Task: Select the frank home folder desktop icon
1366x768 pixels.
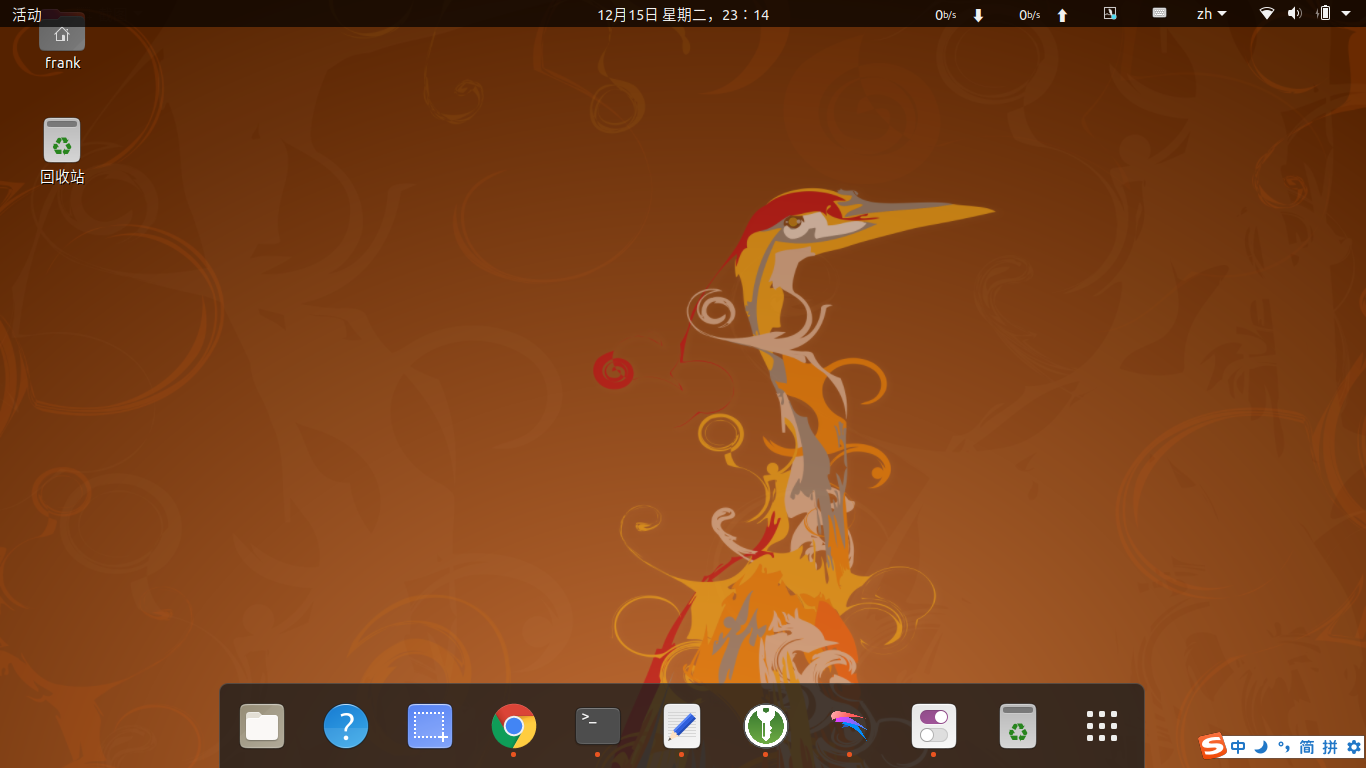Action: 62,41
